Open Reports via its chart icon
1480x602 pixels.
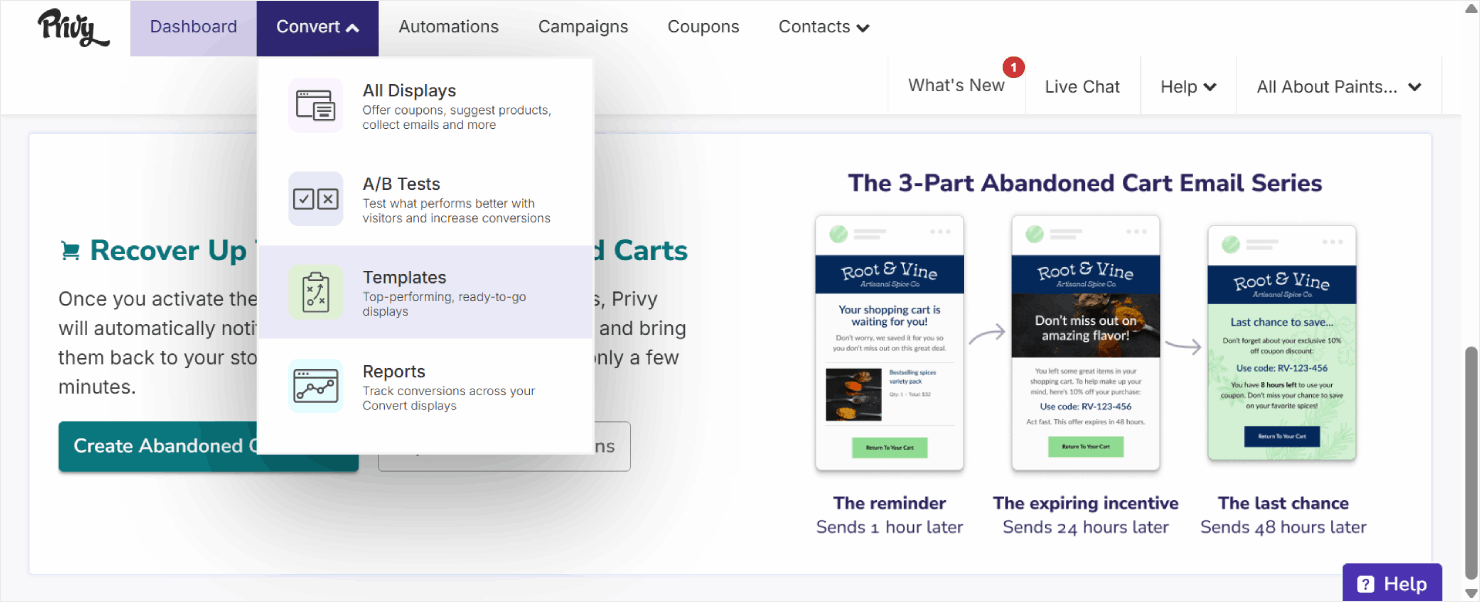pyautogui.click(x=316, y=386)
